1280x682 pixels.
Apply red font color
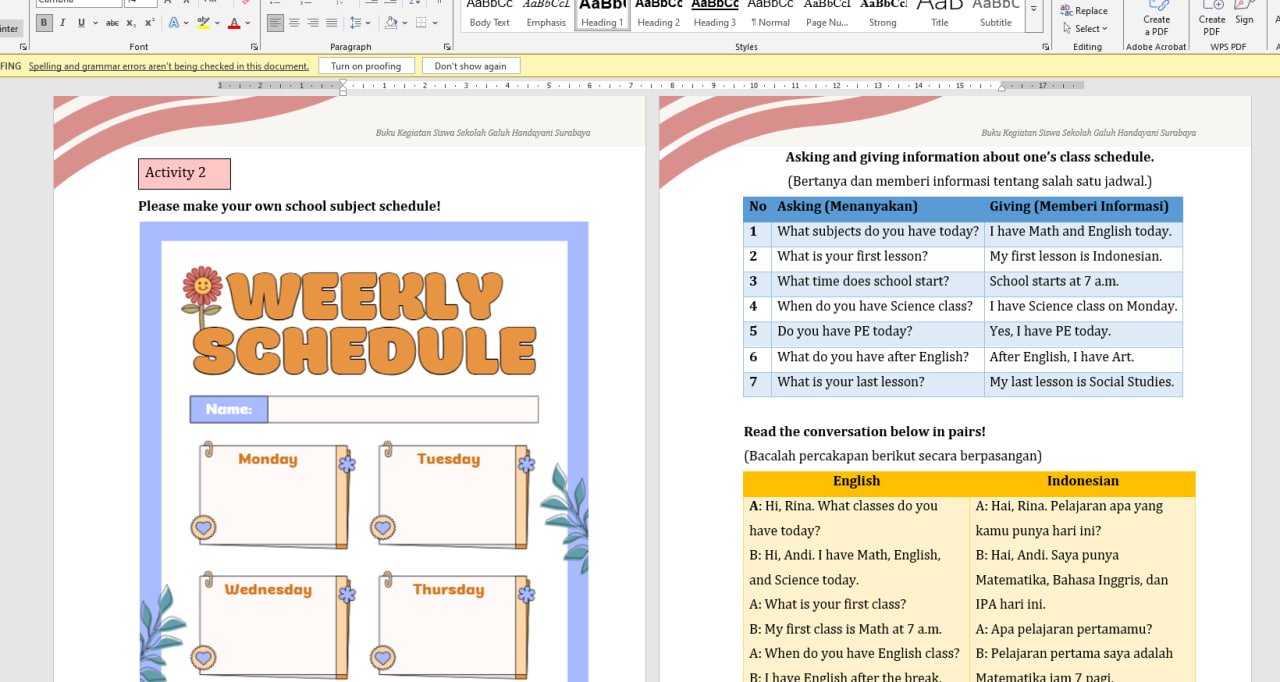click(x=234, y=22)
